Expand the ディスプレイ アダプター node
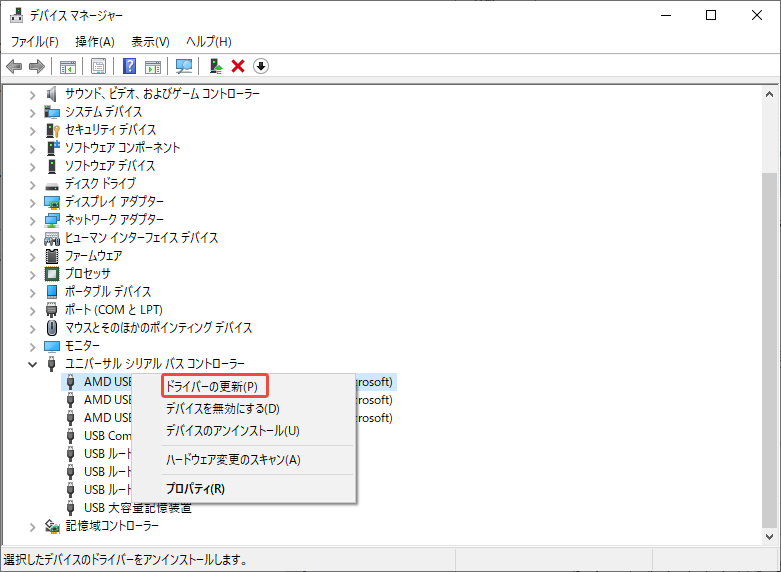Viewport: 781px width, 572px height. (x=32, y=203)
